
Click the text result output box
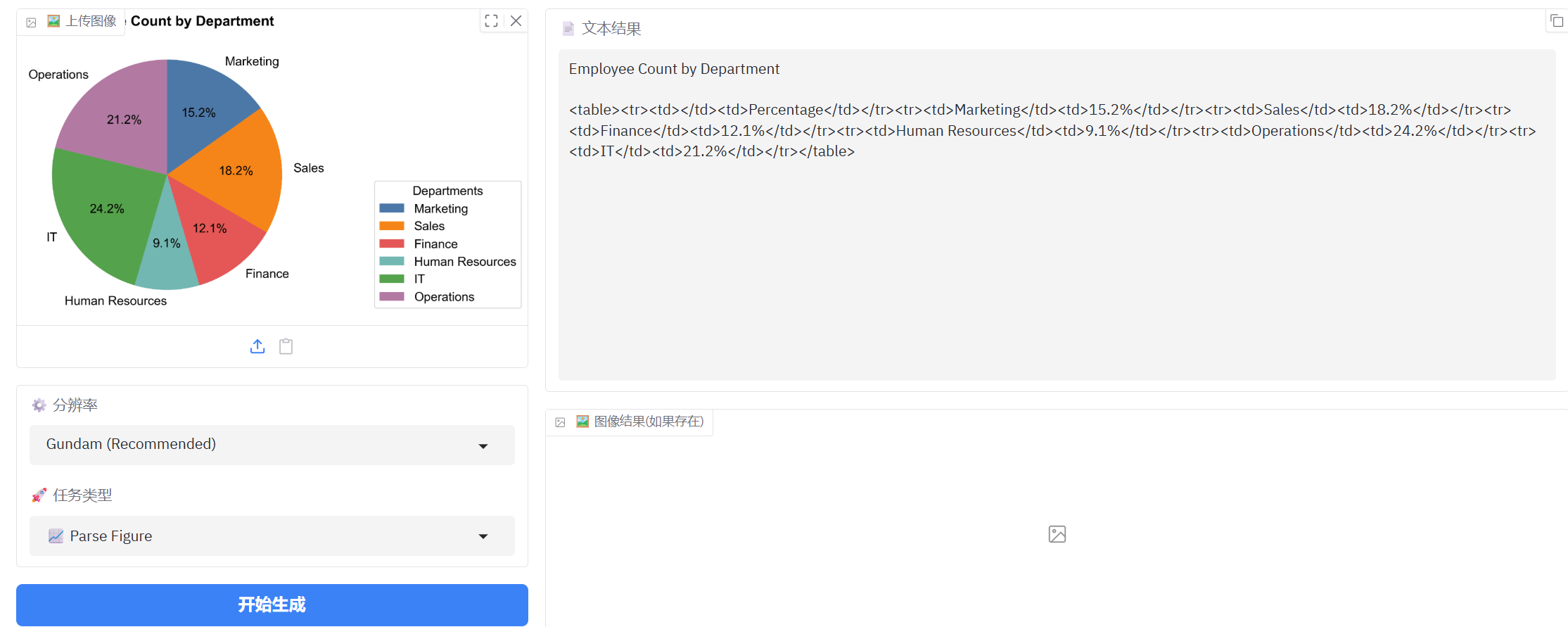click(1057, 215)
